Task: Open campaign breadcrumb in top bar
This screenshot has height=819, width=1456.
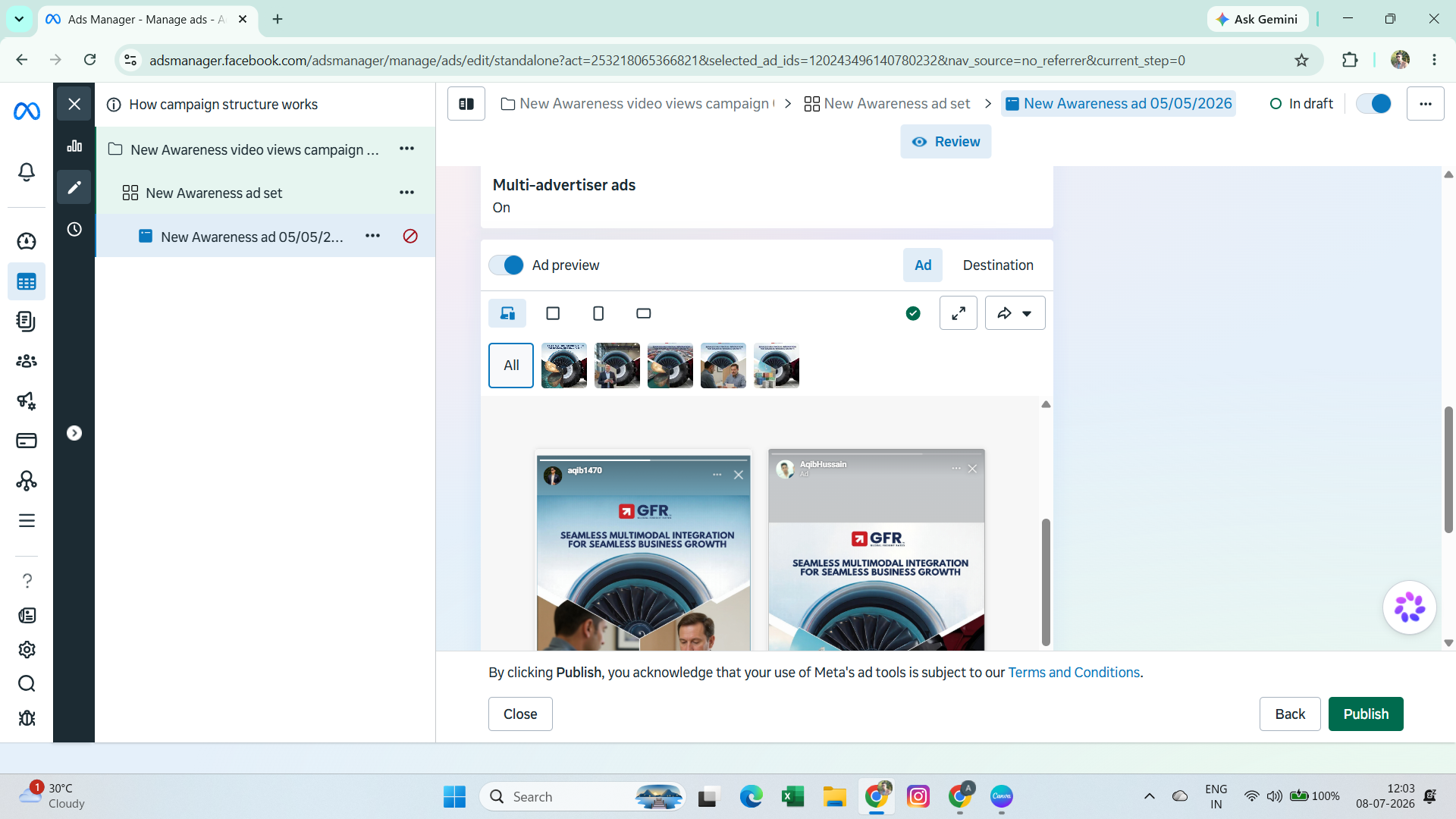Action: [638, 104]
